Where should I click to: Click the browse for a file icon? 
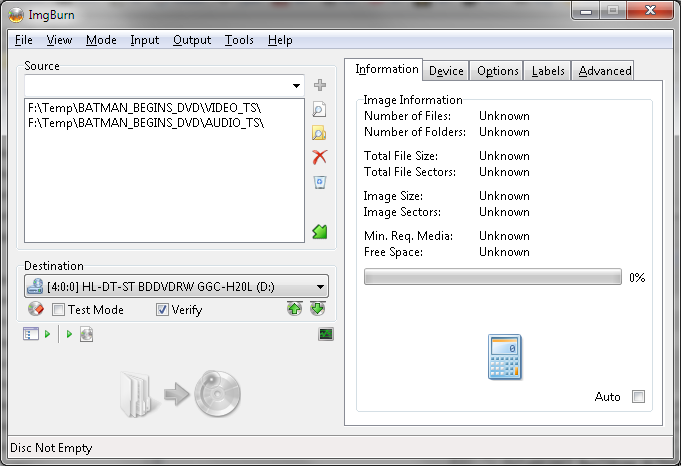pyautogui.click(x=319, y=109)
